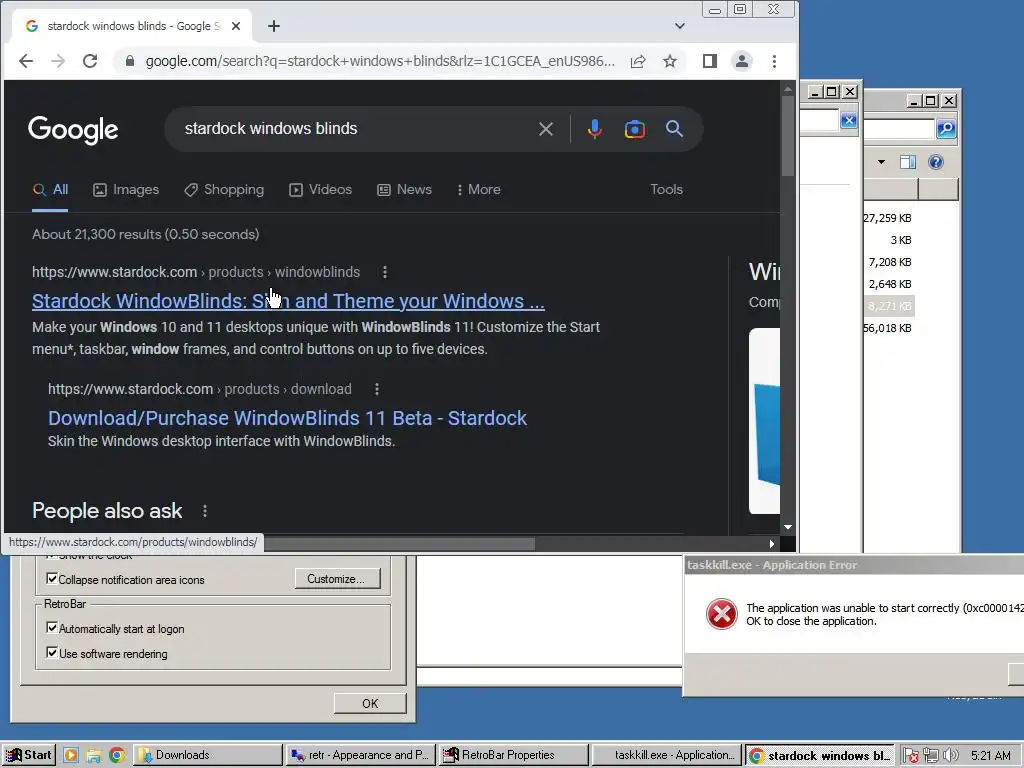Open volume tray icon
Viewport: 1024px width, 768px height.
point(951,756)
